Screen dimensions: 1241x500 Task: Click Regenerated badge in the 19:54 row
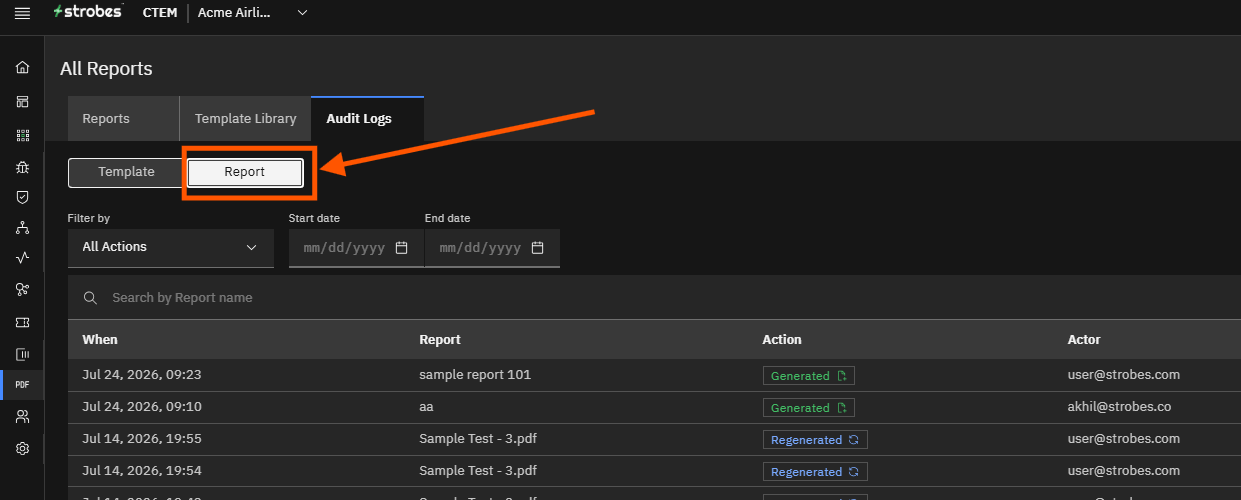tap(815, 472)
